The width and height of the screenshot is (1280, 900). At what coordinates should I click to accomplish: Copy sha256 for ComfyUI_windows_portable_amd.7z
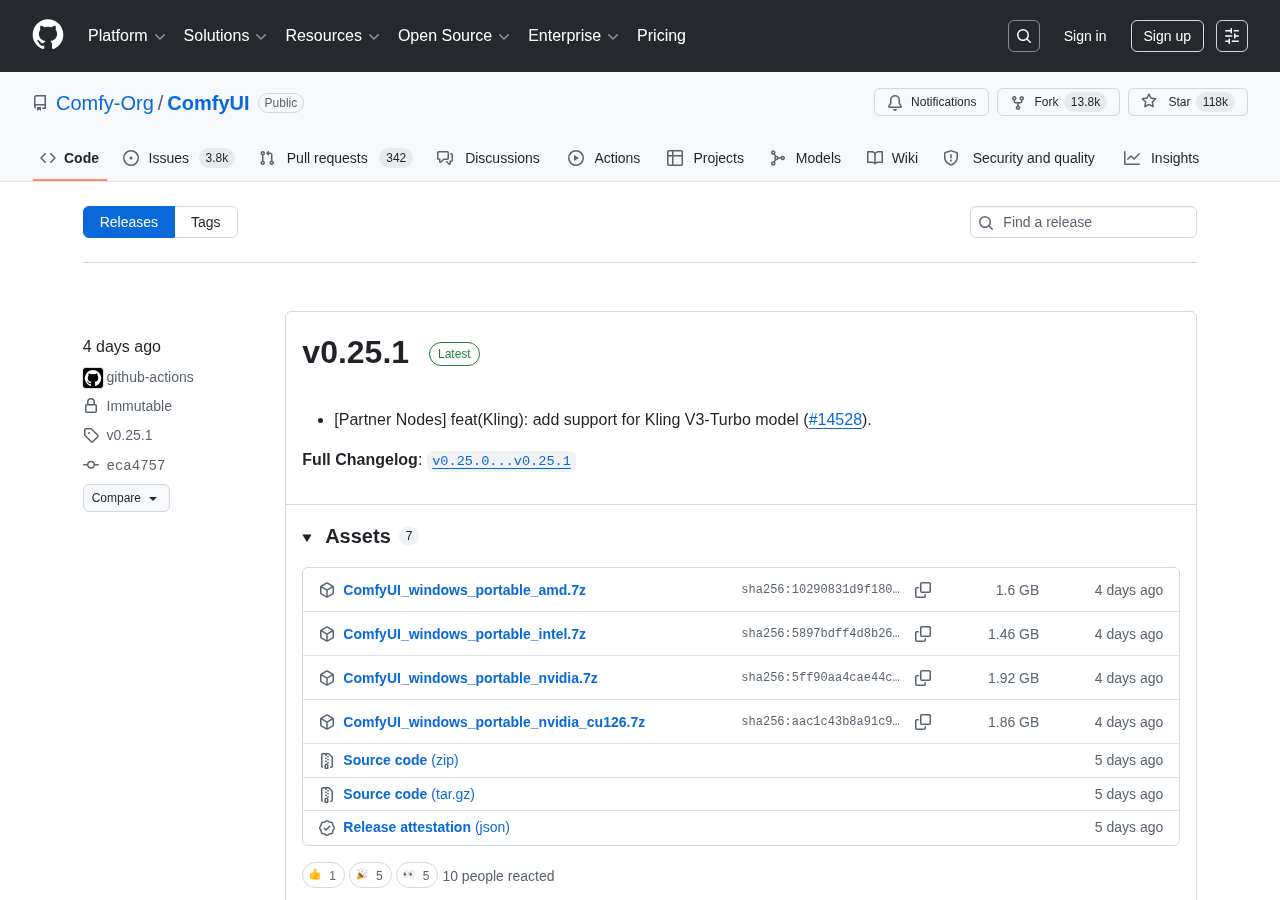[x=923, y=590]
